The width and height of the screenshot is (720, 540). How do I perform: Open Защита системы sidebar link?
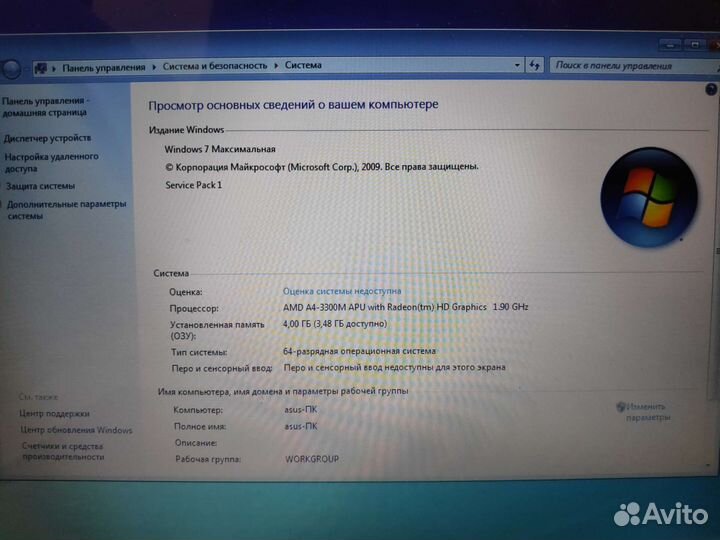[x=41, y=186]
